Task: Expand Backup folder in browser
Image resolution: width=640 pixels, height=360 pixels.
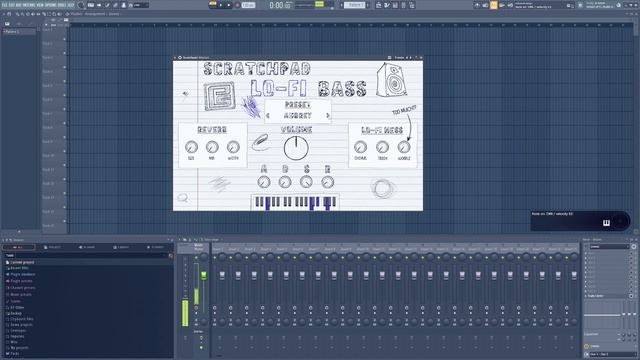Action: click(14, 313)
